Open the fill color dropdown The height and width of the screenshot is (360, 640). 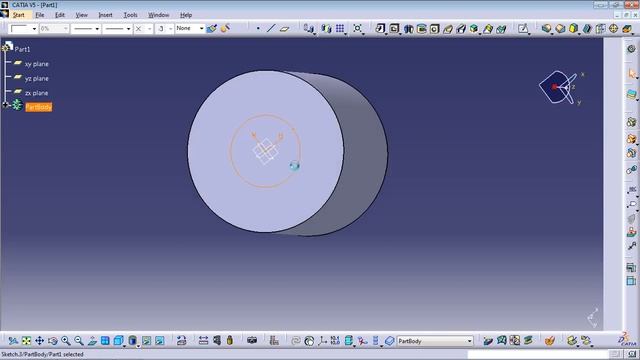[34, 29]
